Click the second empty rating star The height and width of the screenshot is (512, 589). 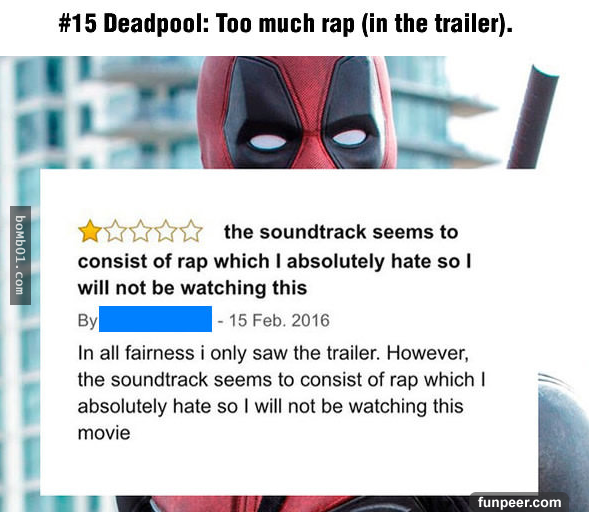pos(115,231)
